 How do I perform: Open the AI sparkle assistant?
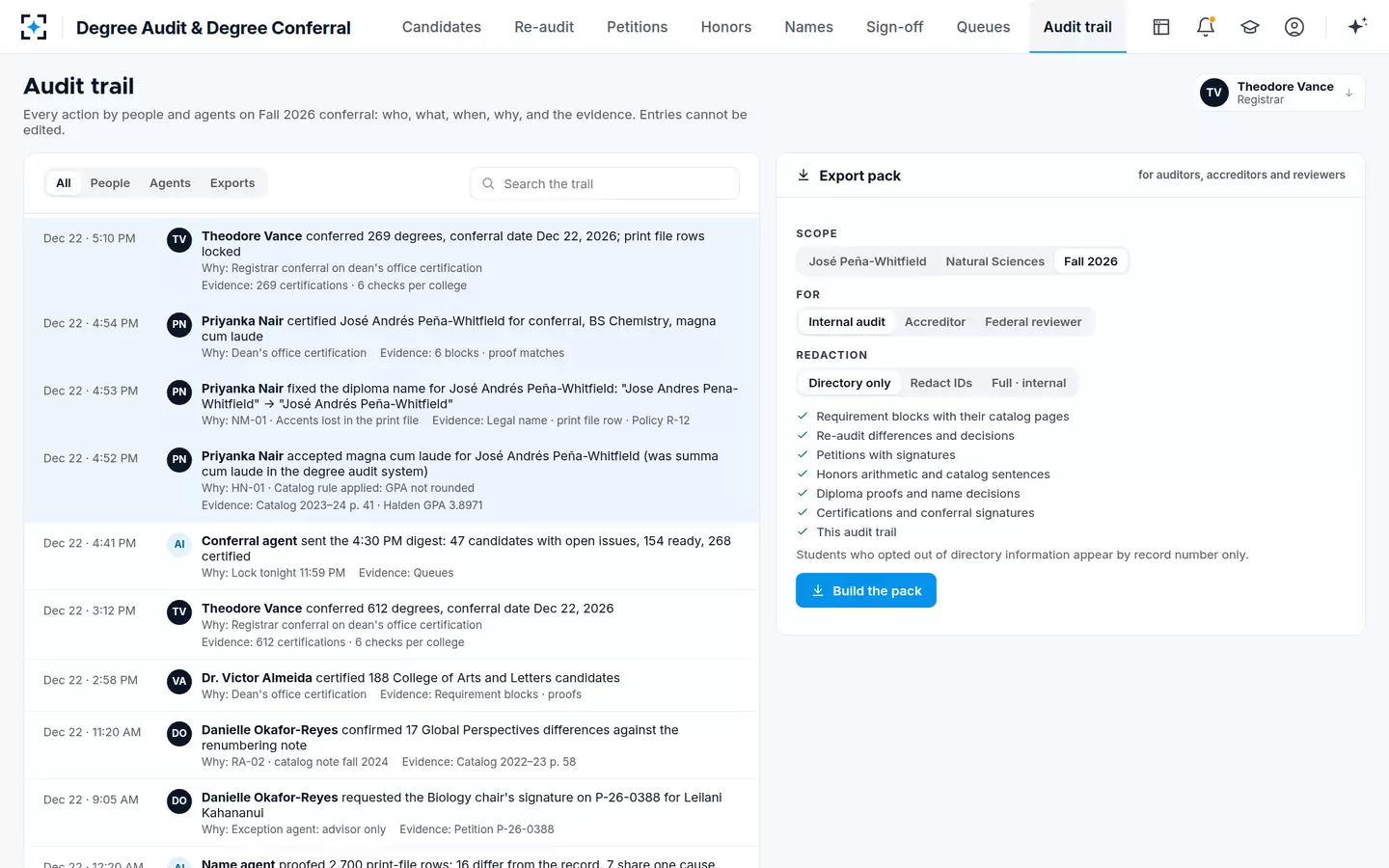pyautogui.click(x=1357, y=27)
